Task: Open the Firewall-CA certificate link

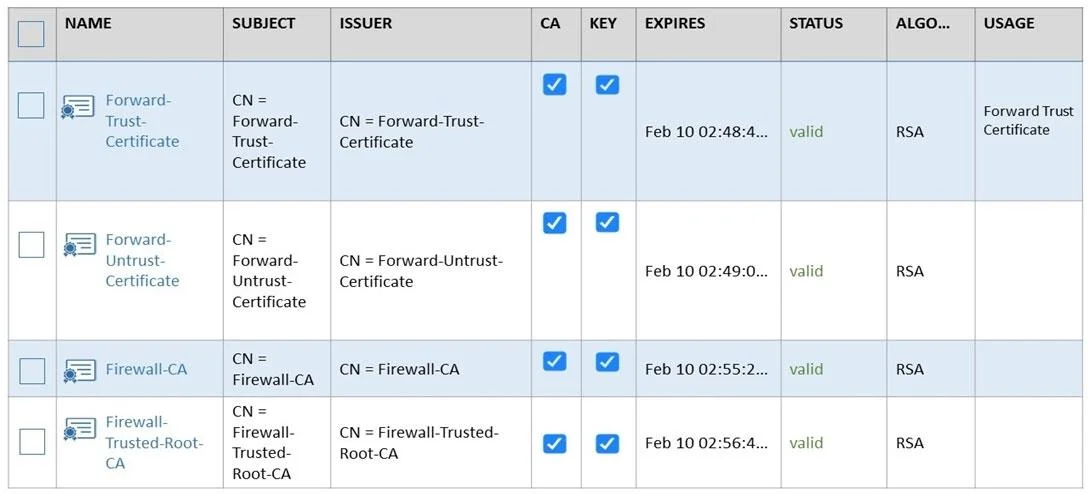Action: point(146,369)
